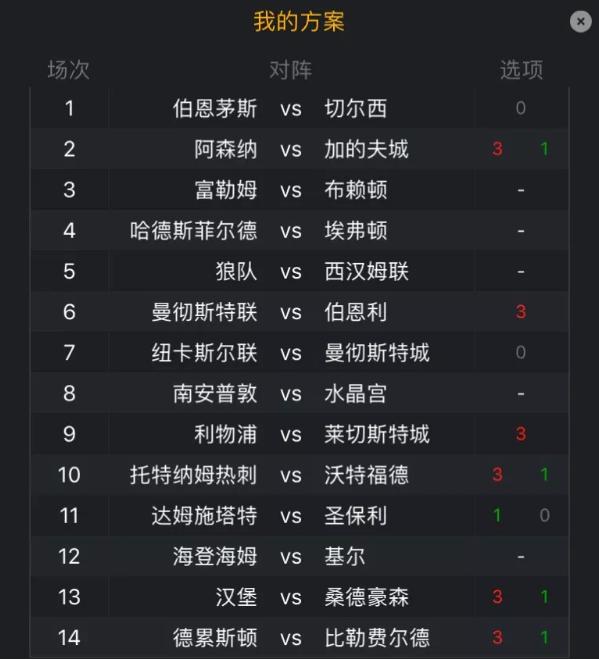Click the red 3 option for 阿森纳 match

[497, 149]
